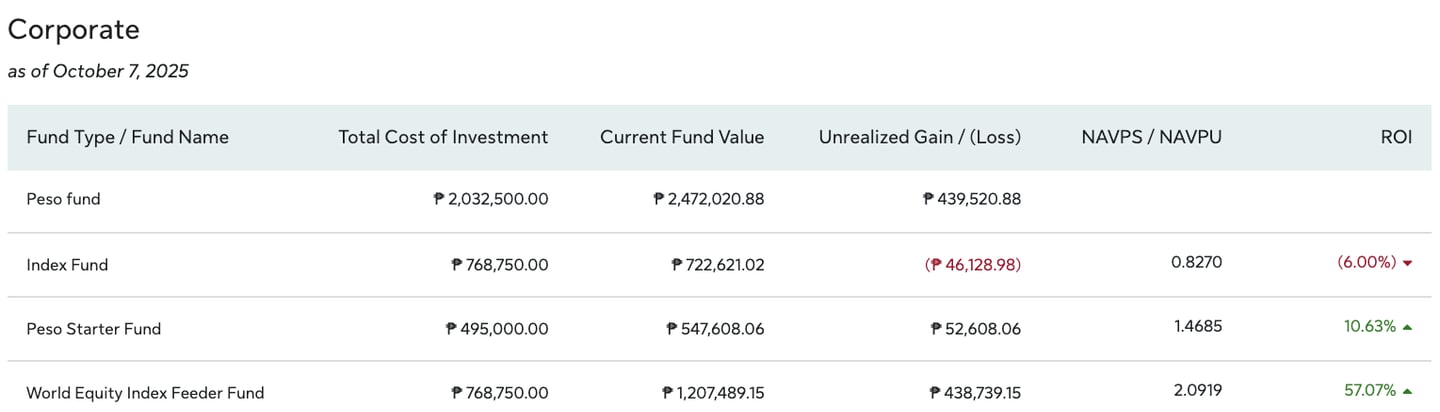
Task: Click the green up arrow beside 10.63% ROI
Action: [x=1407, y=327]
